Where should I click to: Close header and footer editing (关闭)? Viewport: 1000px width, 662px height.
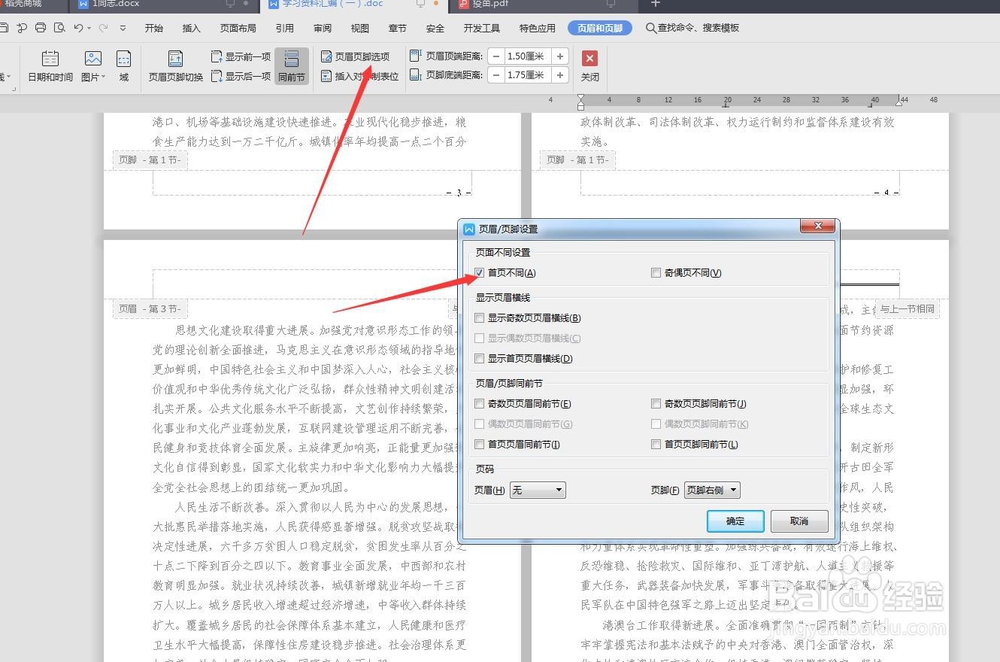(590, 66)
